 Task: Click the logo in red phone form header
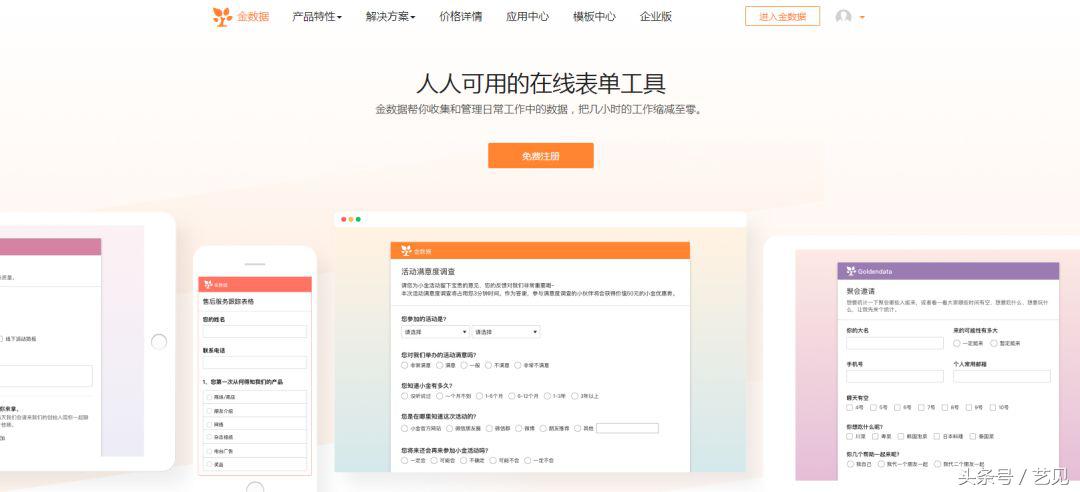click(x=207, y=285)
